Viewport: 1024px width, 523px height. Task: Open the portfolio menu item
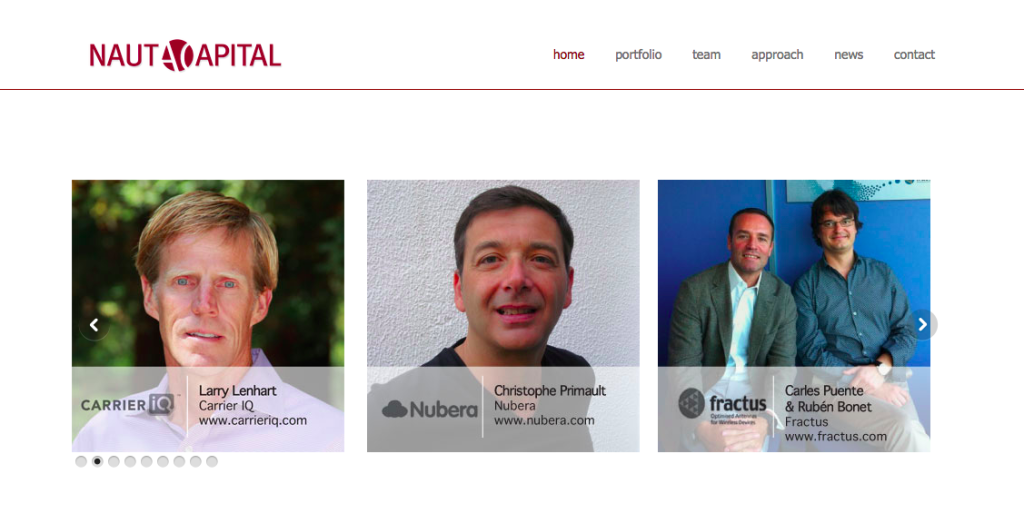click(638, 55)
